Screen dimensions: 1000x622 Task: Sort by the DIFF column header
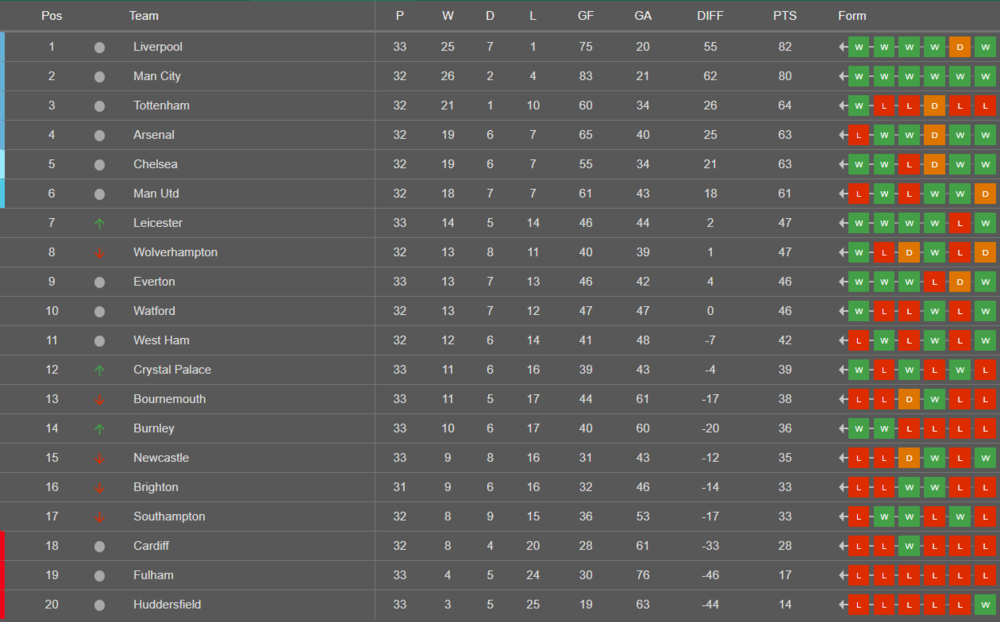point(710,16)
